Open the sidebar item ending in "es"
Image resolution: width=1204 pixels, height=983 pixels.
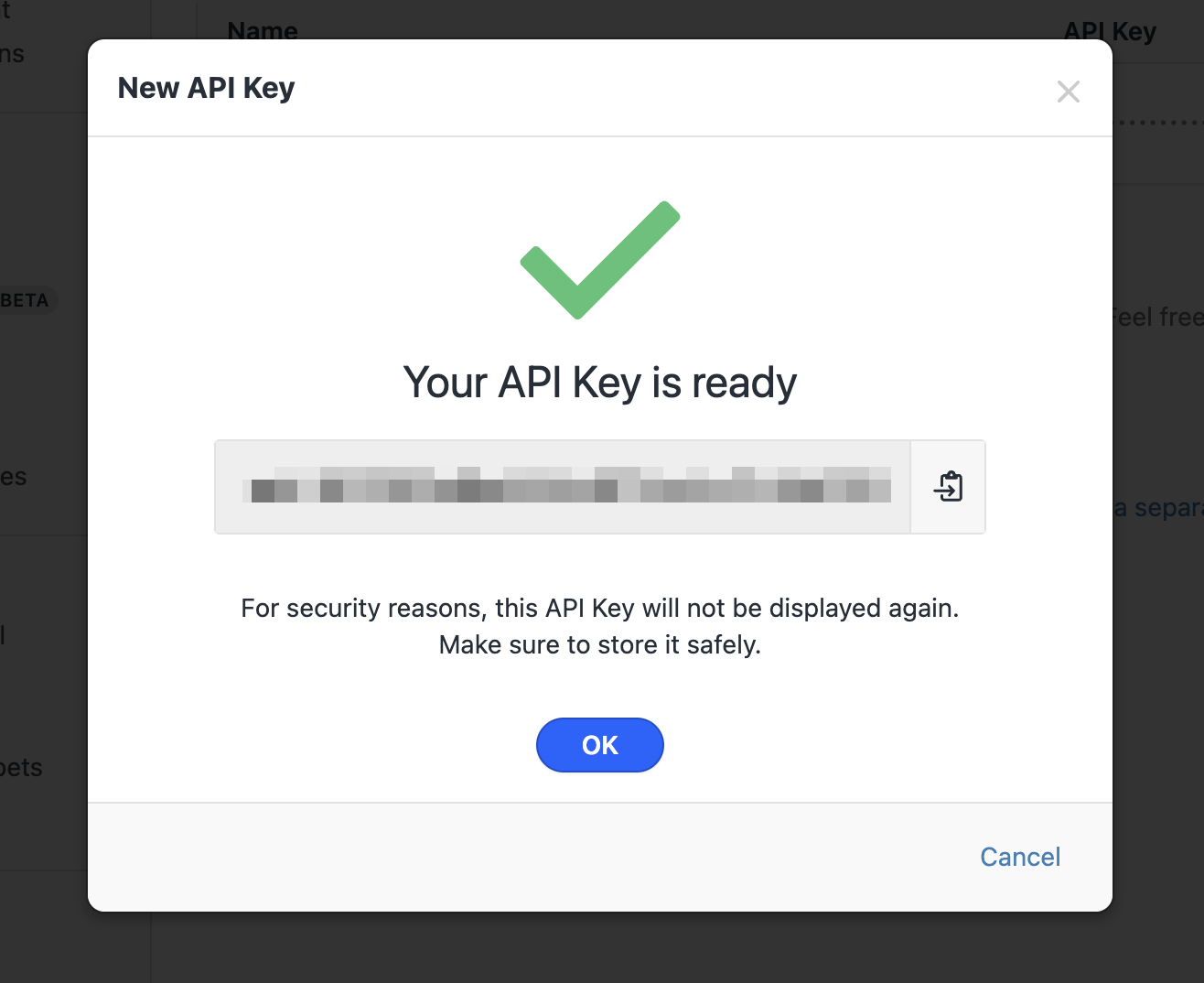(x=14, y=477)
